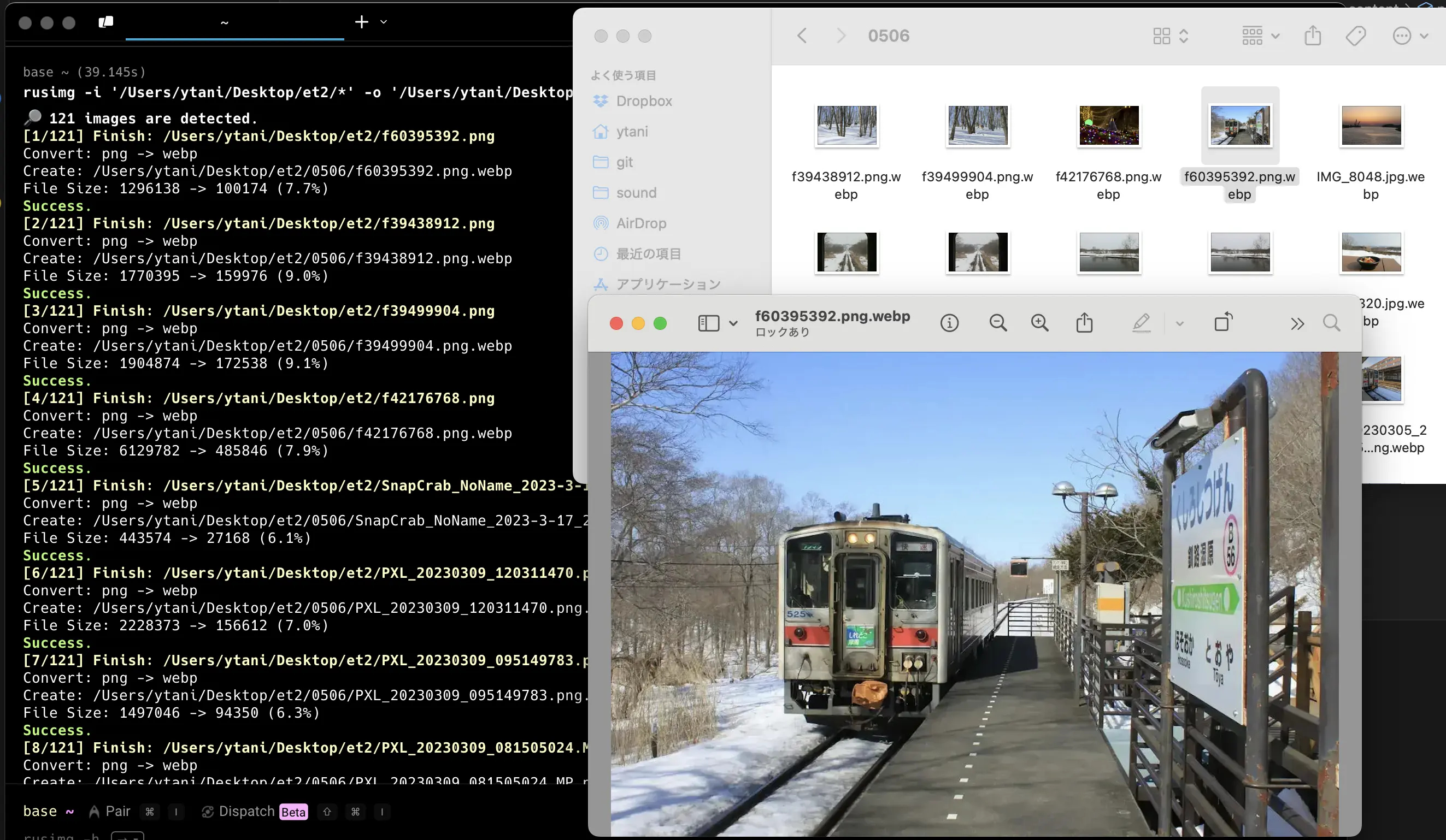Toggle Preview sidebar view button
1446x840 pixels.
point(709,323)
